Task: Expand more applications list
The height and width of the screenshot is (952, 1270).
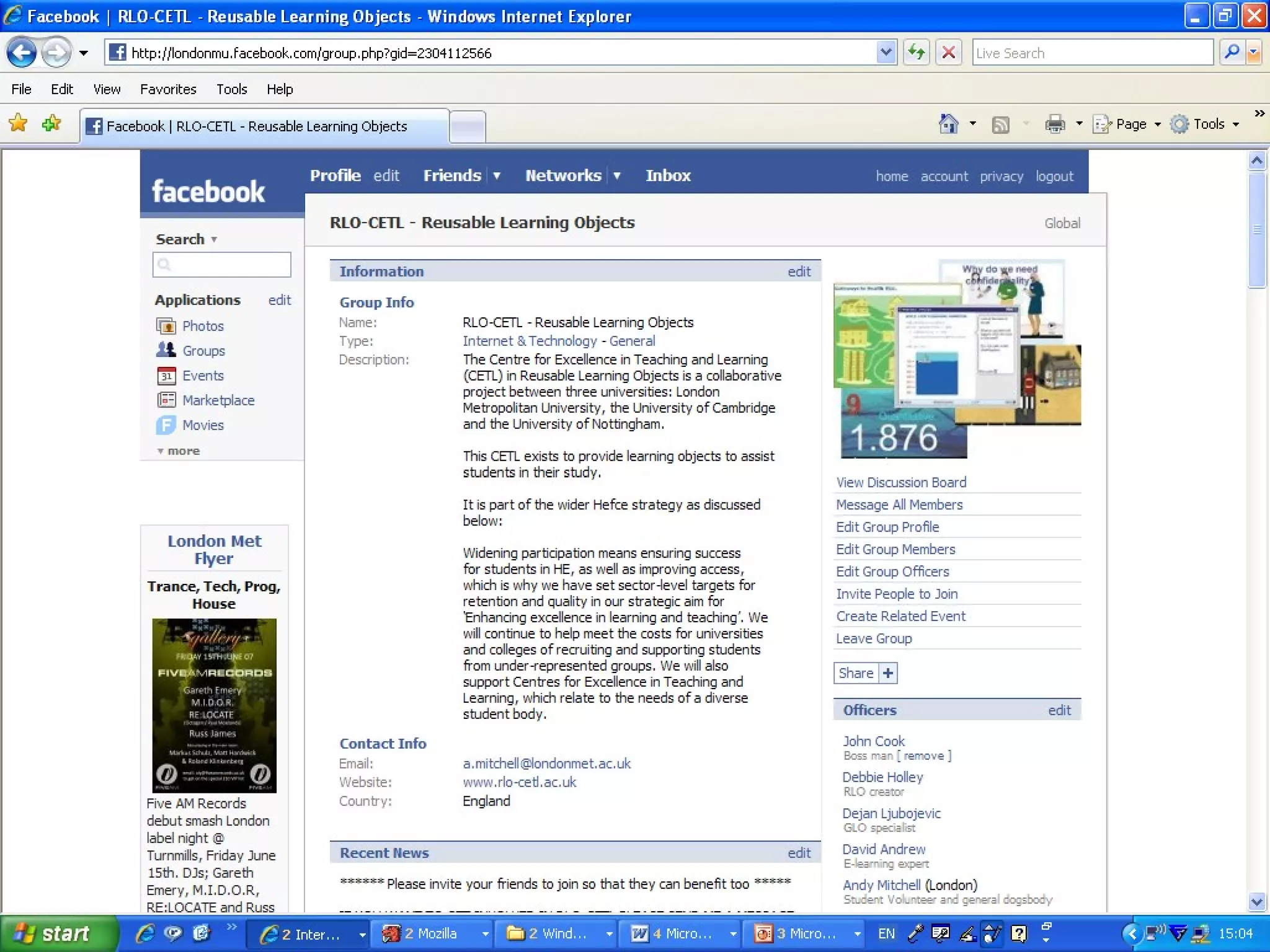Action: pos(179,451)
